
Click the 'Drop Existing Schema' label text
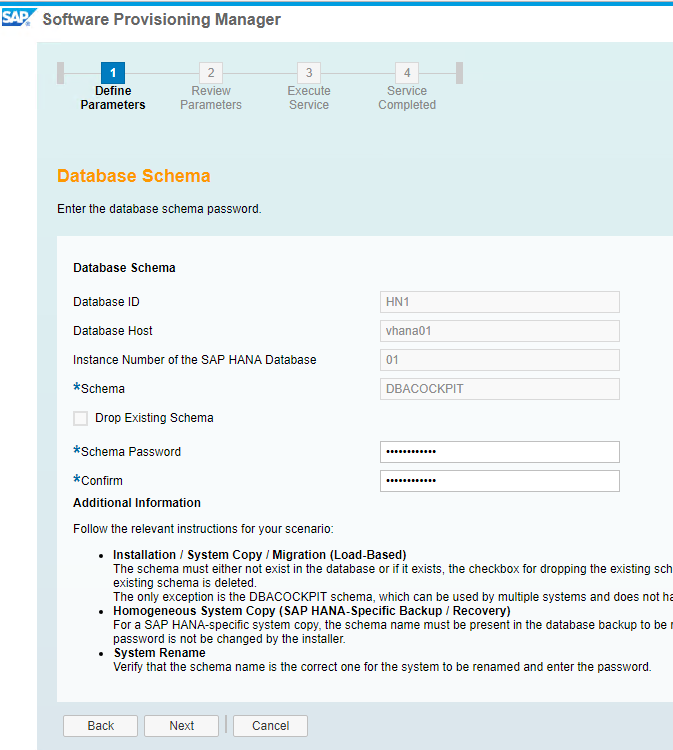[154, 418]
